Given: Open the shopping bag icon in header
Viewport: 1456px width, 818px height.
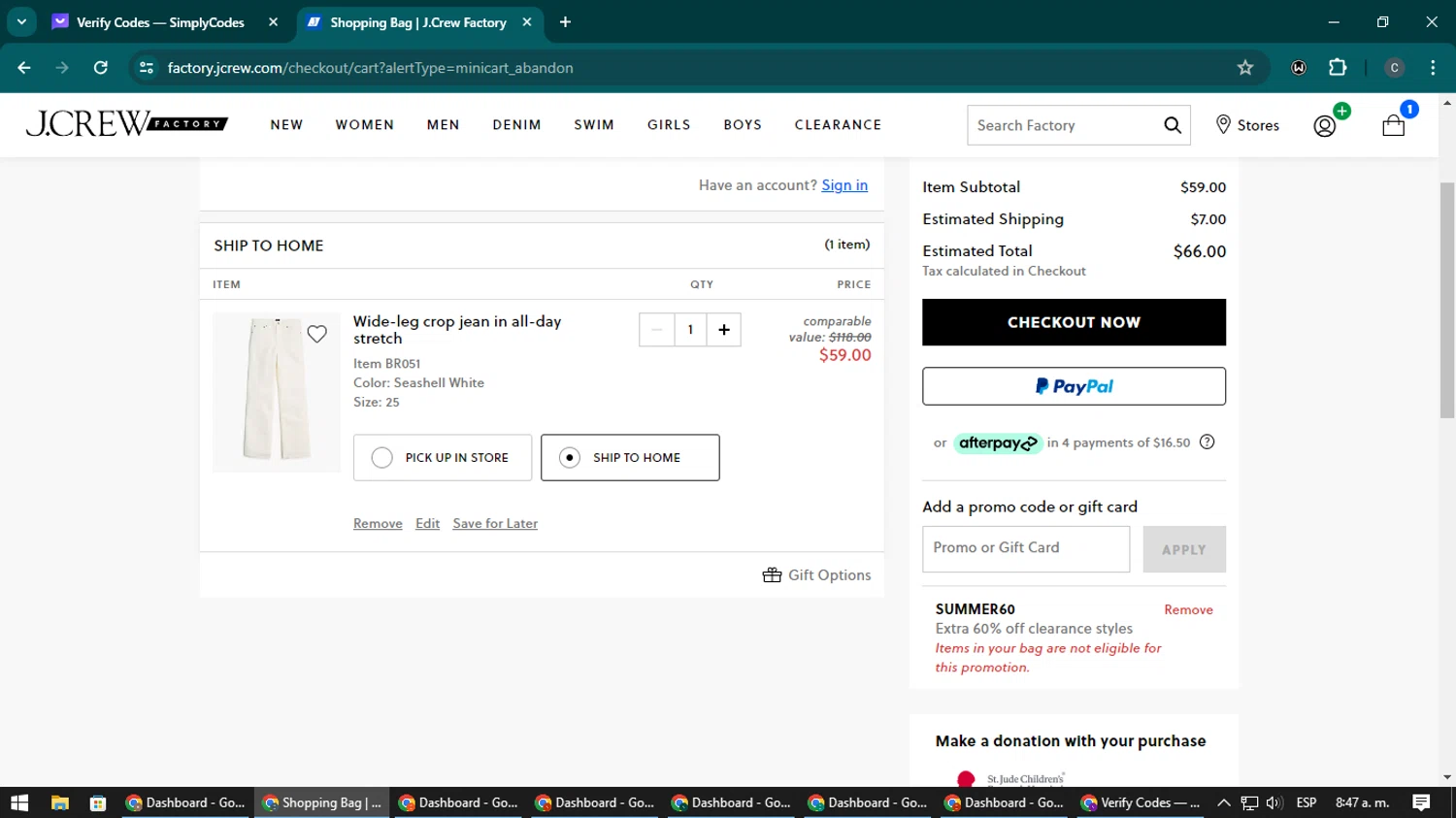Looking at the screenshot, I should (1394, 124).
